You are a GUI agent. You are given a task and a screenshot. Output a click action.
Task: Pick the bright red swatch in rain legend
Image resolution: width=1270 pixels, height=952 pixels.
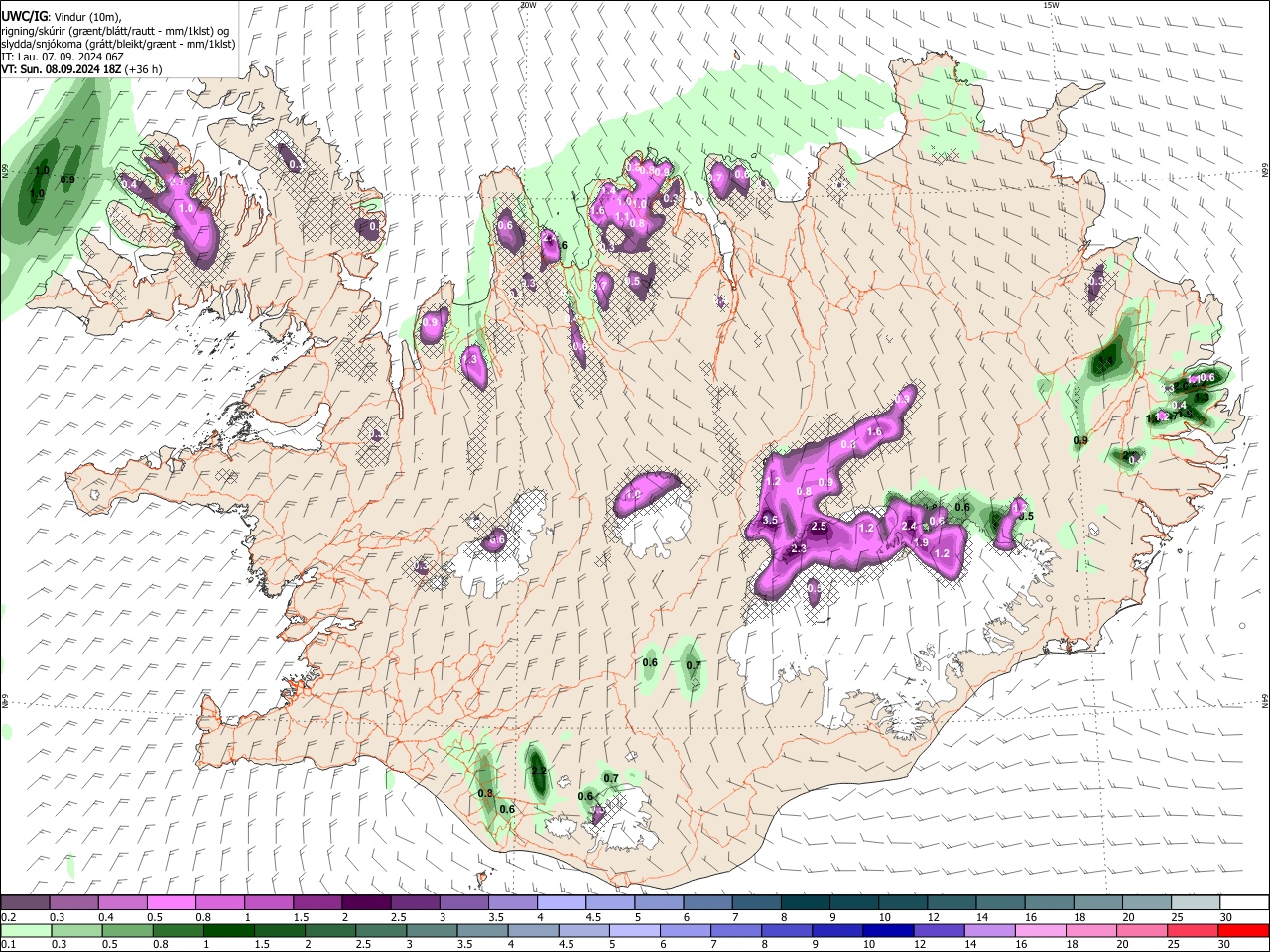[1243, 930]
